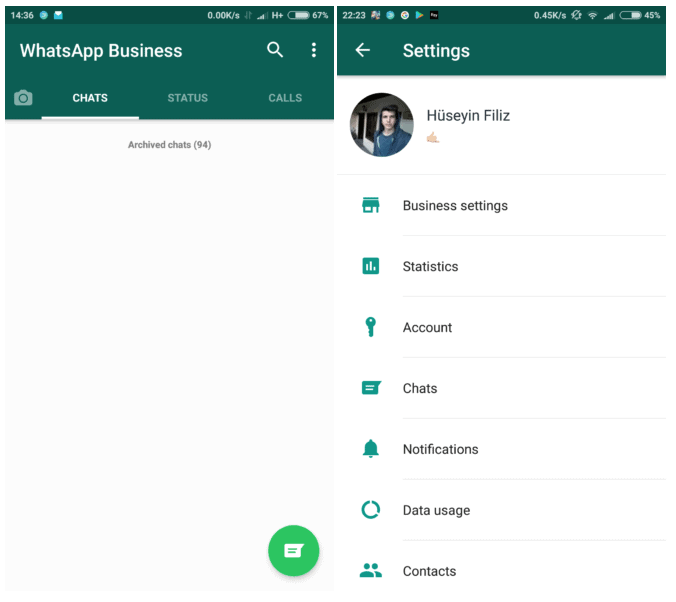The image size is (676, 602).
Task: Go back using the Settings arrow
Action: point(363,50)
